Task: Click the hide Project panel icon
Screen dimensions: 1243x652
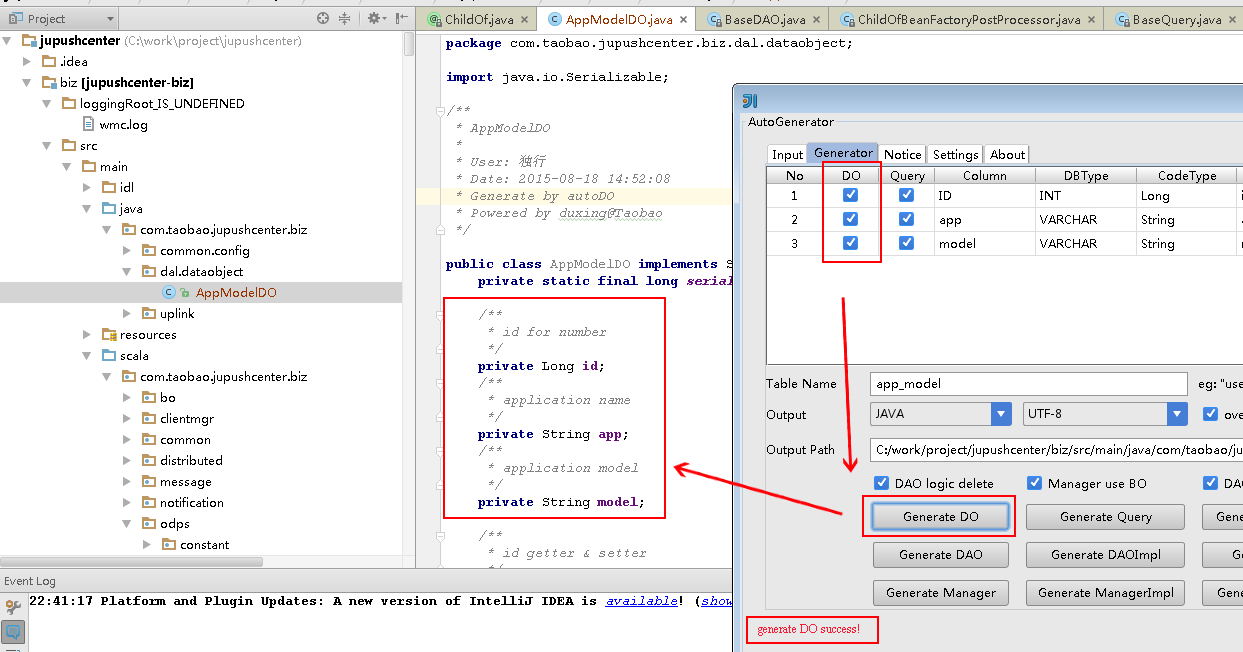Action: coord(400,18)
